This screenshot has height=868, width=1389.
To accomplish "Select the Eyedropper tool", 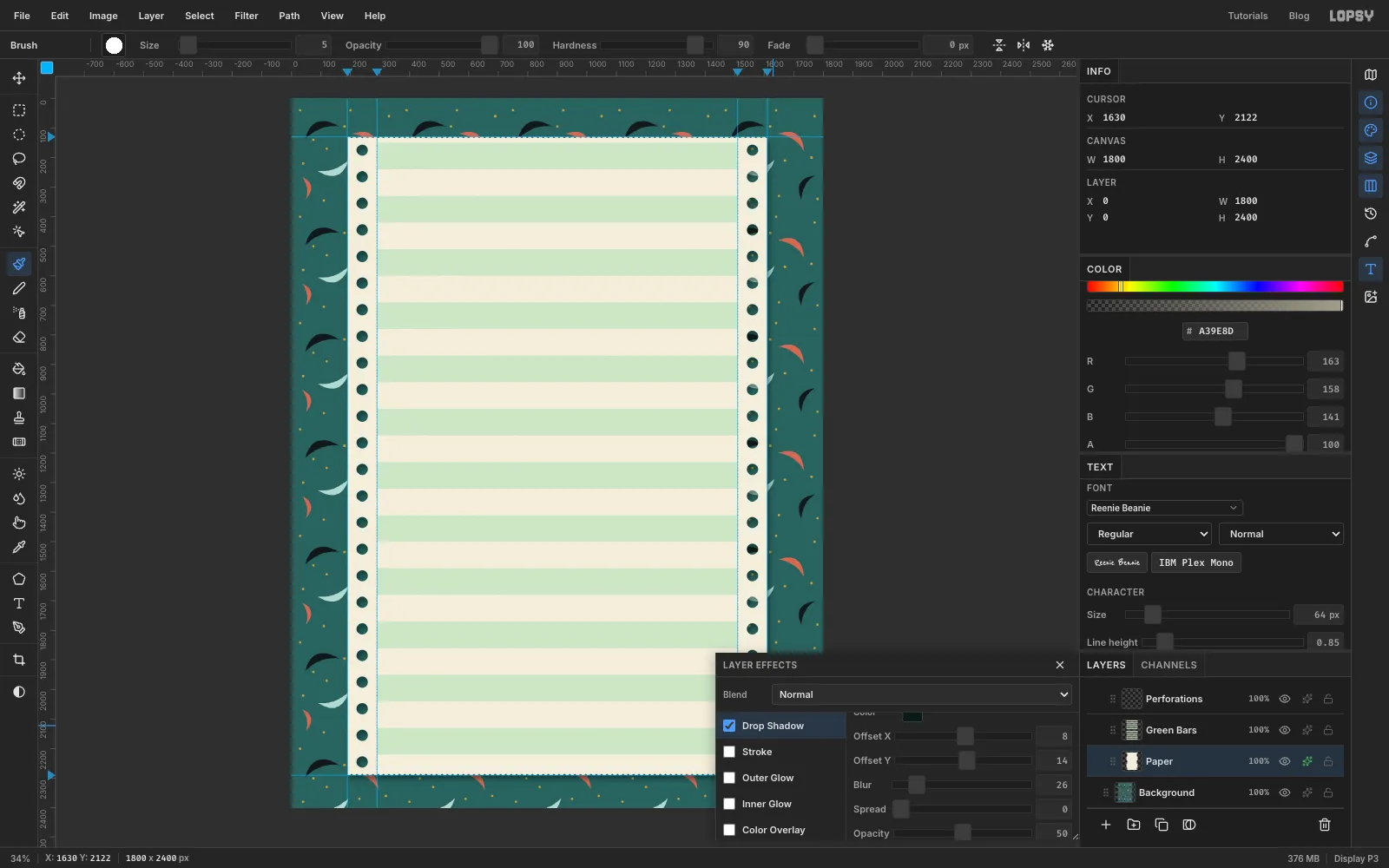I will (19, 547).
